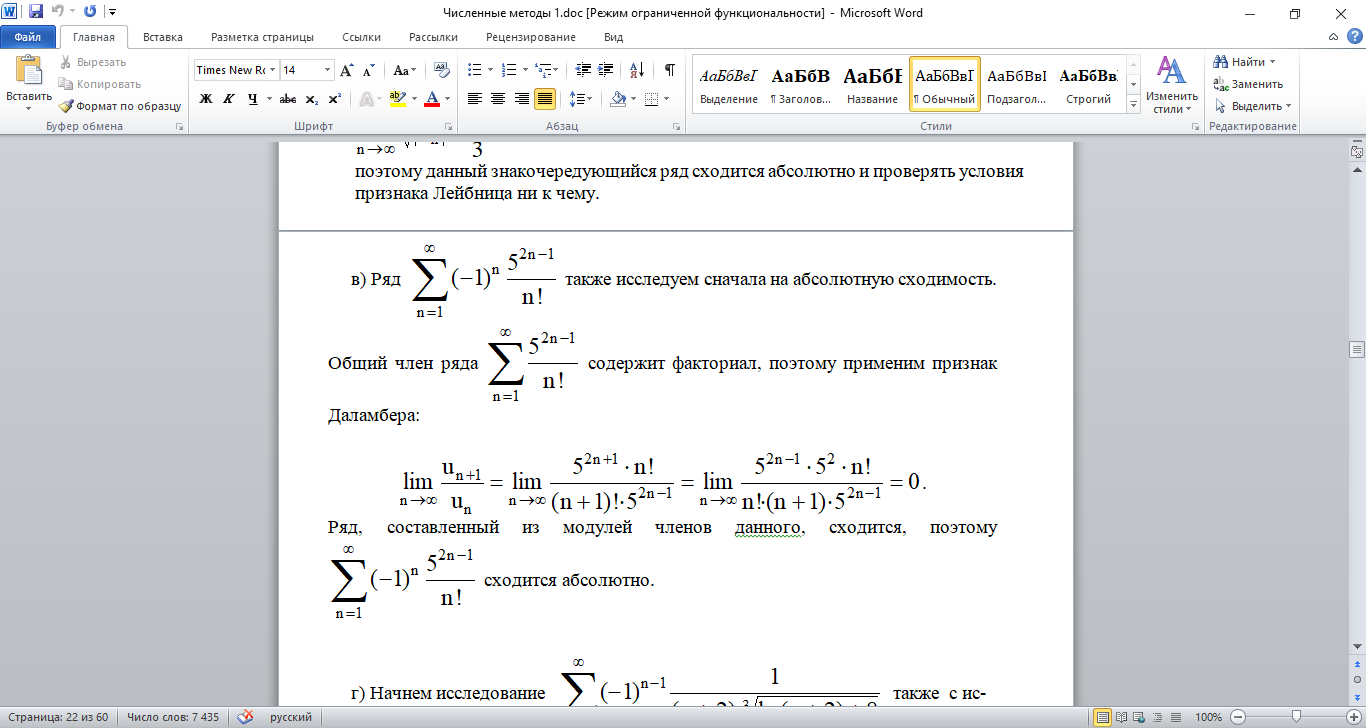1366x728 pixels.
Task: Switch to the Рассылки tab
Action: (433, 37)
